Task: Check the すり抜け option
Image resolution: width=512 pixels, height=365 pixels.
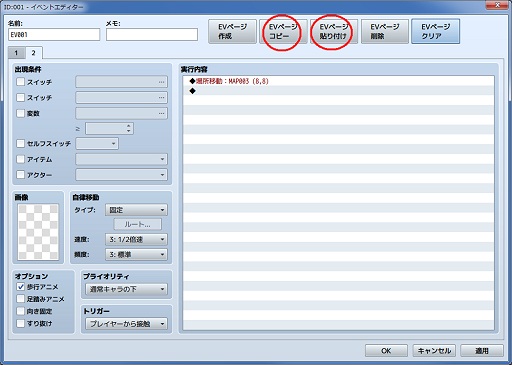Action: click(x=21, y=323)
